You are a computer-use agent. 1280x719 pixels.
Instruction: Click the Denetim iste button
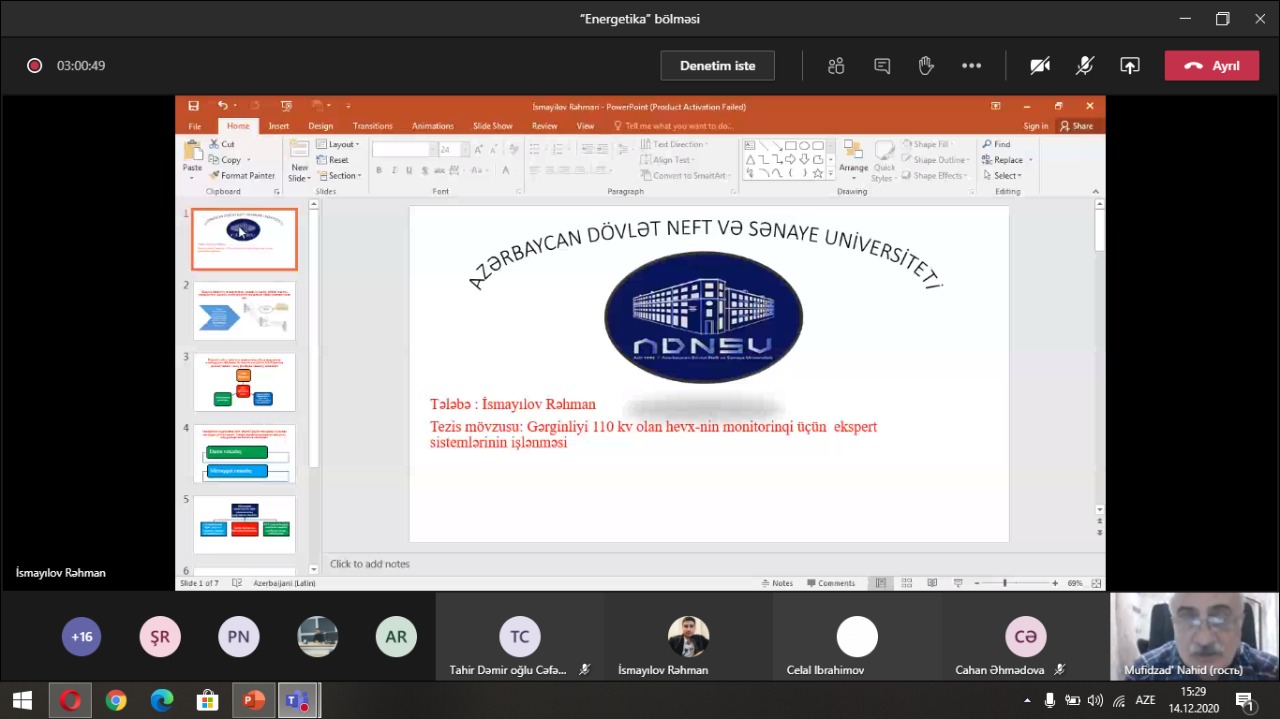(x=718, y=66)
